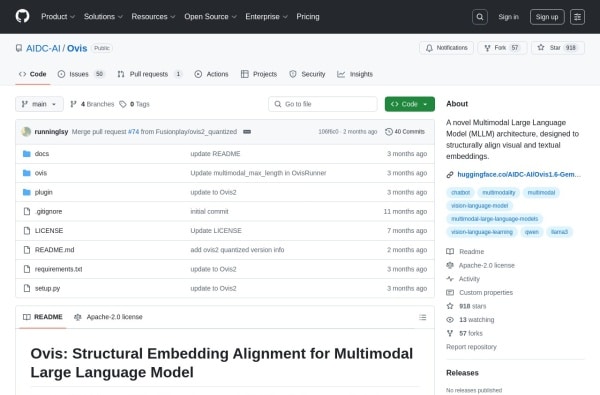Switch to the Pull requests tab
600x395 pixels.
point(149,74)
